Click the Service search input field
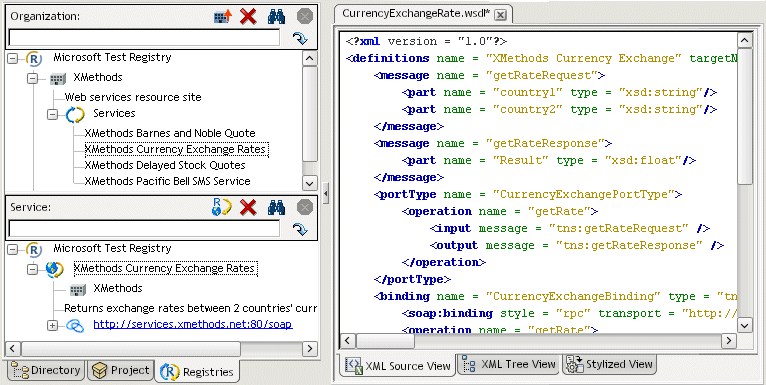The height and width of the screenshot is (385, 766). click(145, 229)
